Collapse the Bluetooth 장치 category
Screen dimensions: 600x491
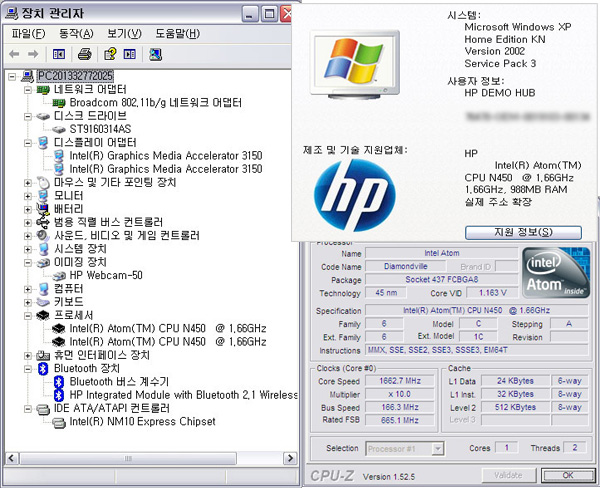click(28, 369)
